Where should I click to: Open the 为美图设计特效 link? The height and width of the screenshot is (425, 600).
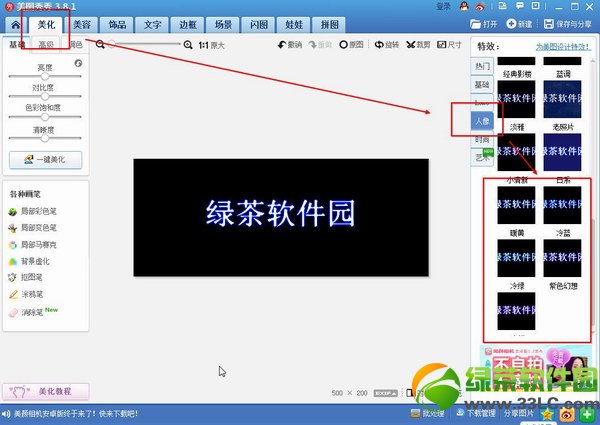[563, 47]
